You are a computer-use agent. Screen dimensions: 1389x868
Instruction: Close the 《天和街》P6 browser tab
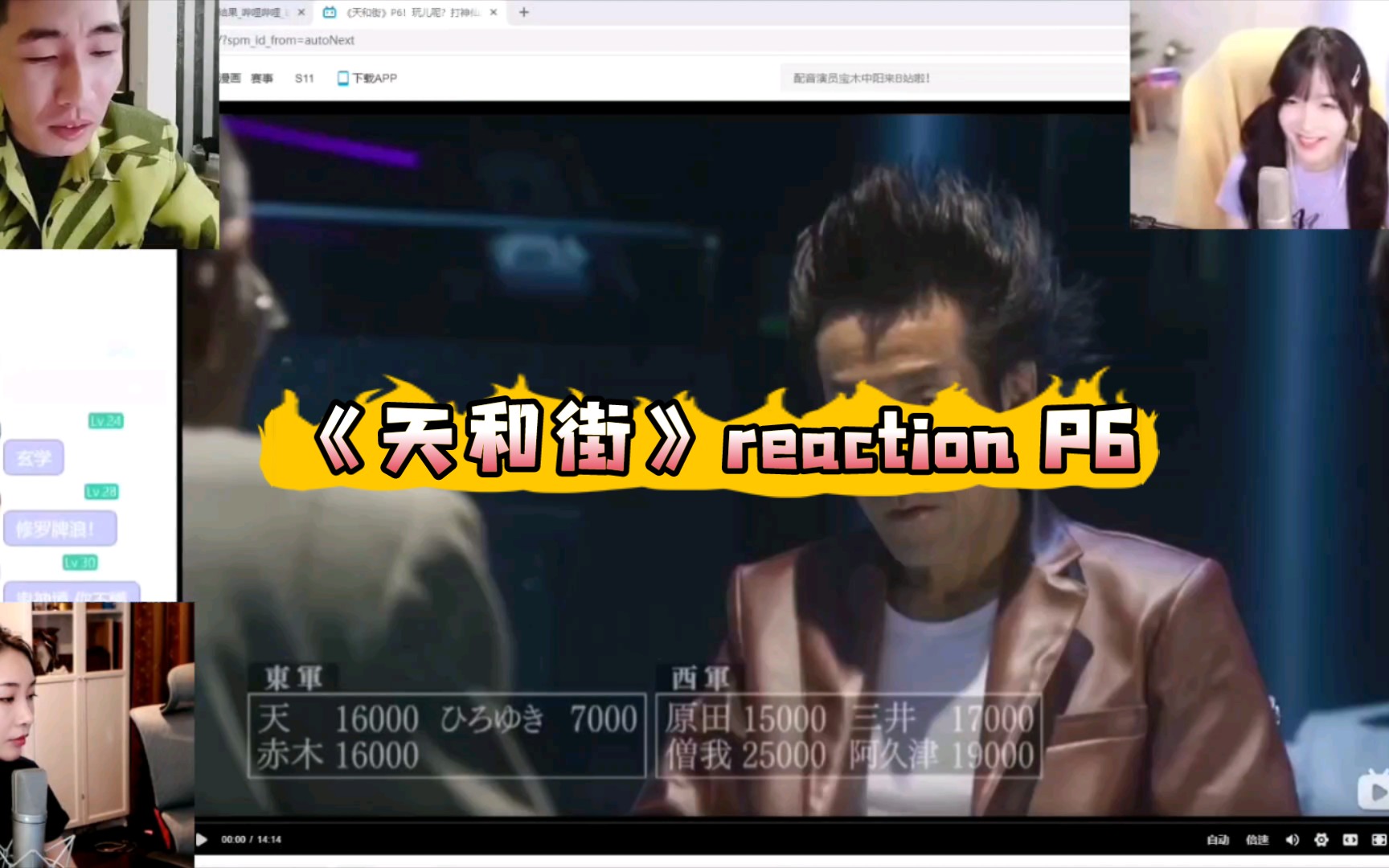tap(494, 12)
